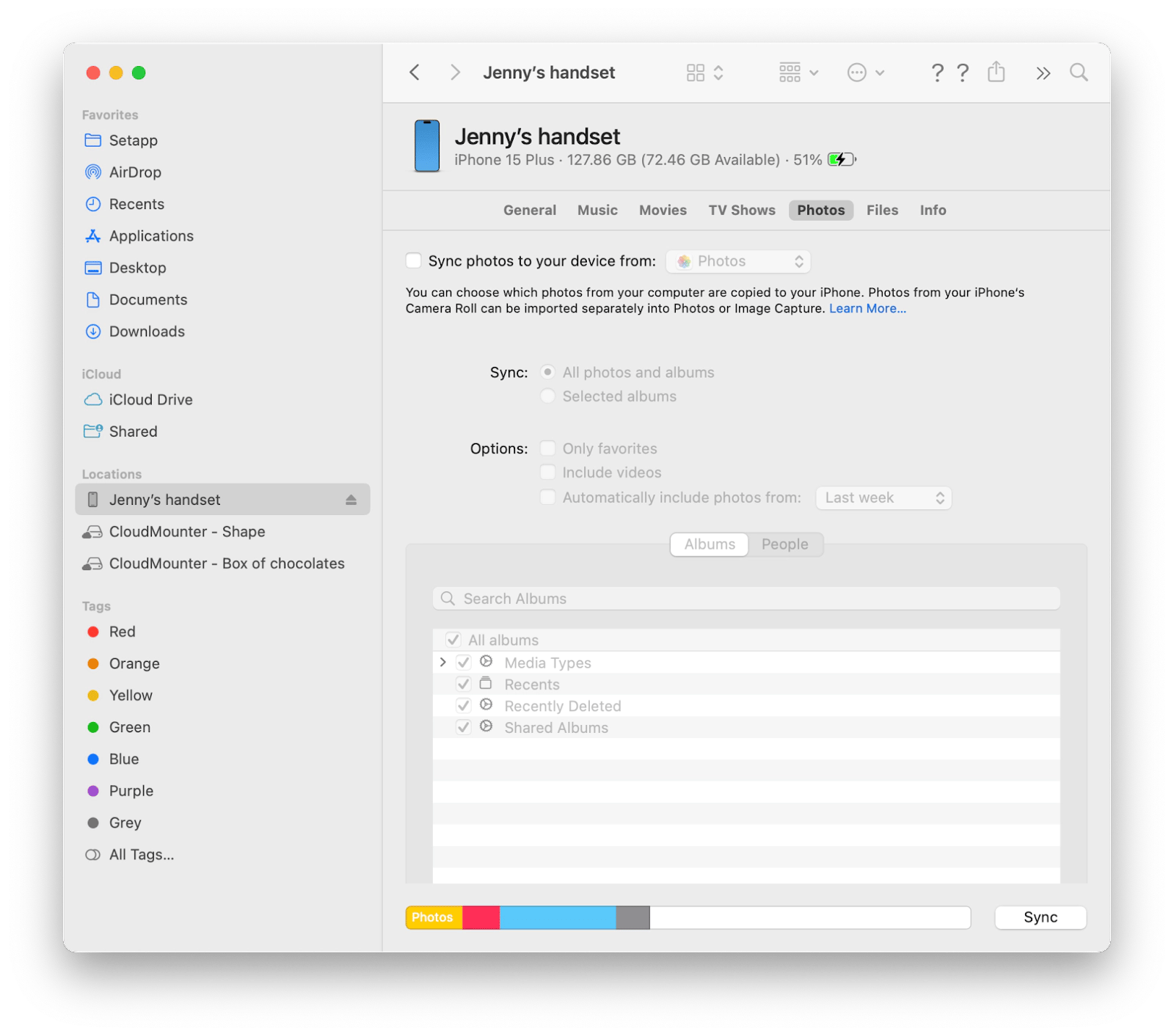Toggle Shared Albums checkbox
The image size is (1174, 1036).
point(463,727)
